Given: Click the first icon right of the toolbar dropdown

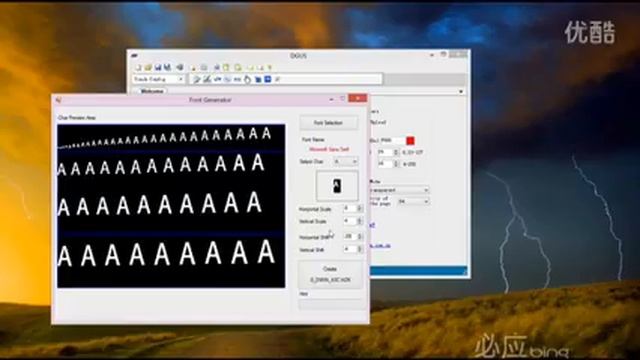Looking at the screenshot, I should click(x=197, y=79).
